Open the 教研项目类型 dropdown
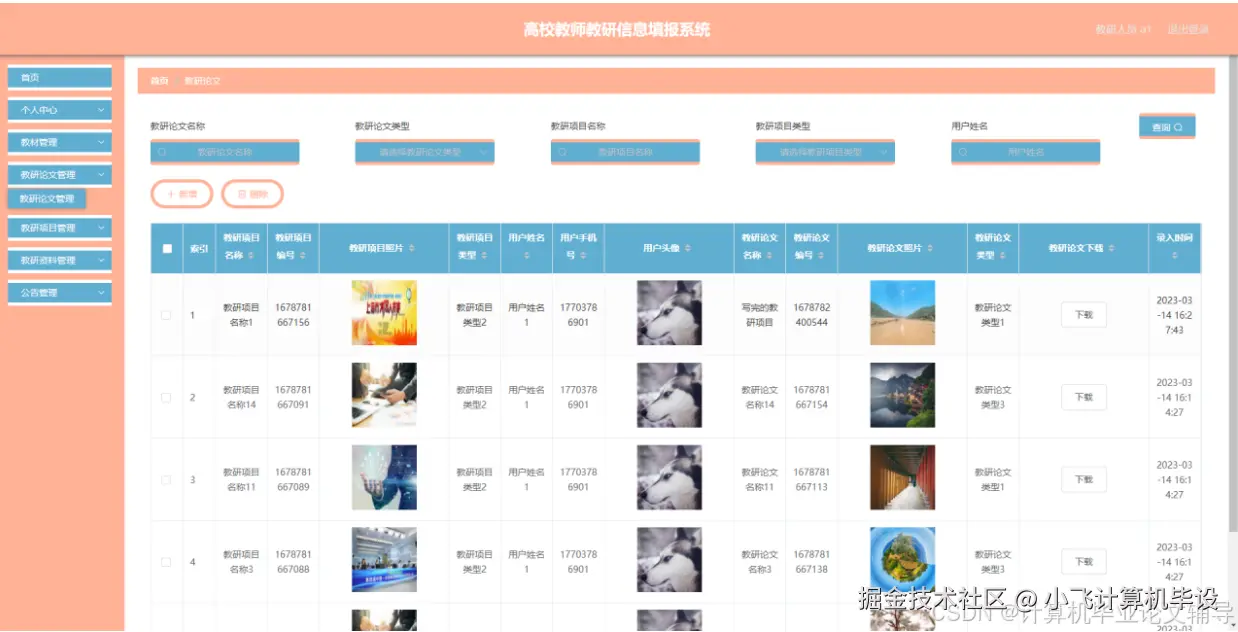The image size is (1238, 632). (x=823, y=151)
